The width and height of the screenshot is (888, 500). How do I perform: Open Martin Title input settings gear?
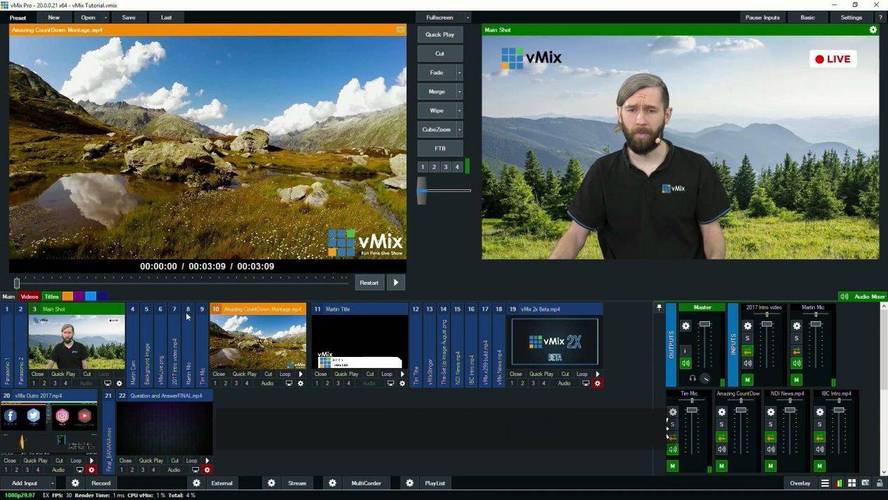click(x=403, y=383)
